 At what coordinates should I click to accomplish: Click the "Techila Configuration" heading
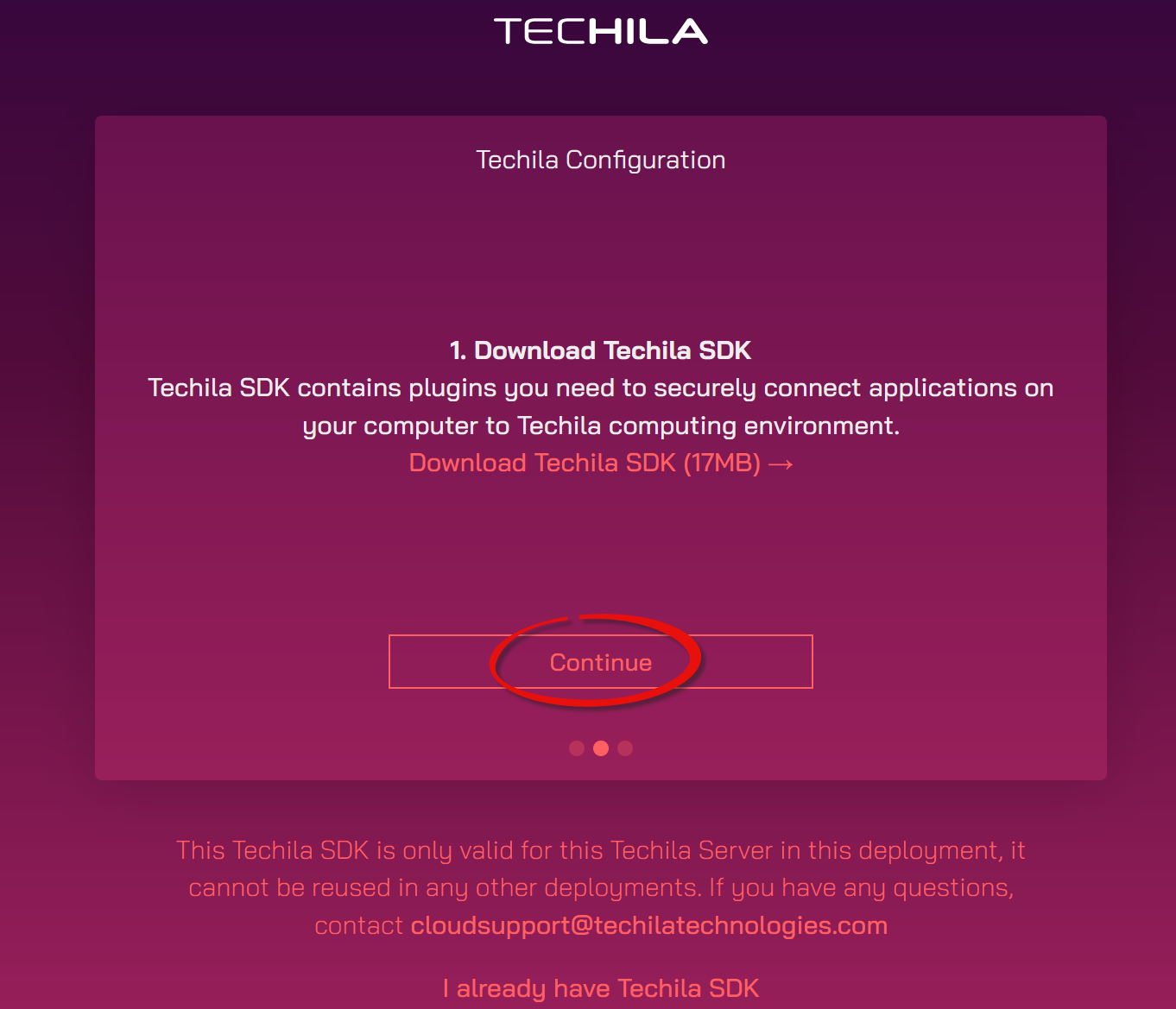coord(600,161)
